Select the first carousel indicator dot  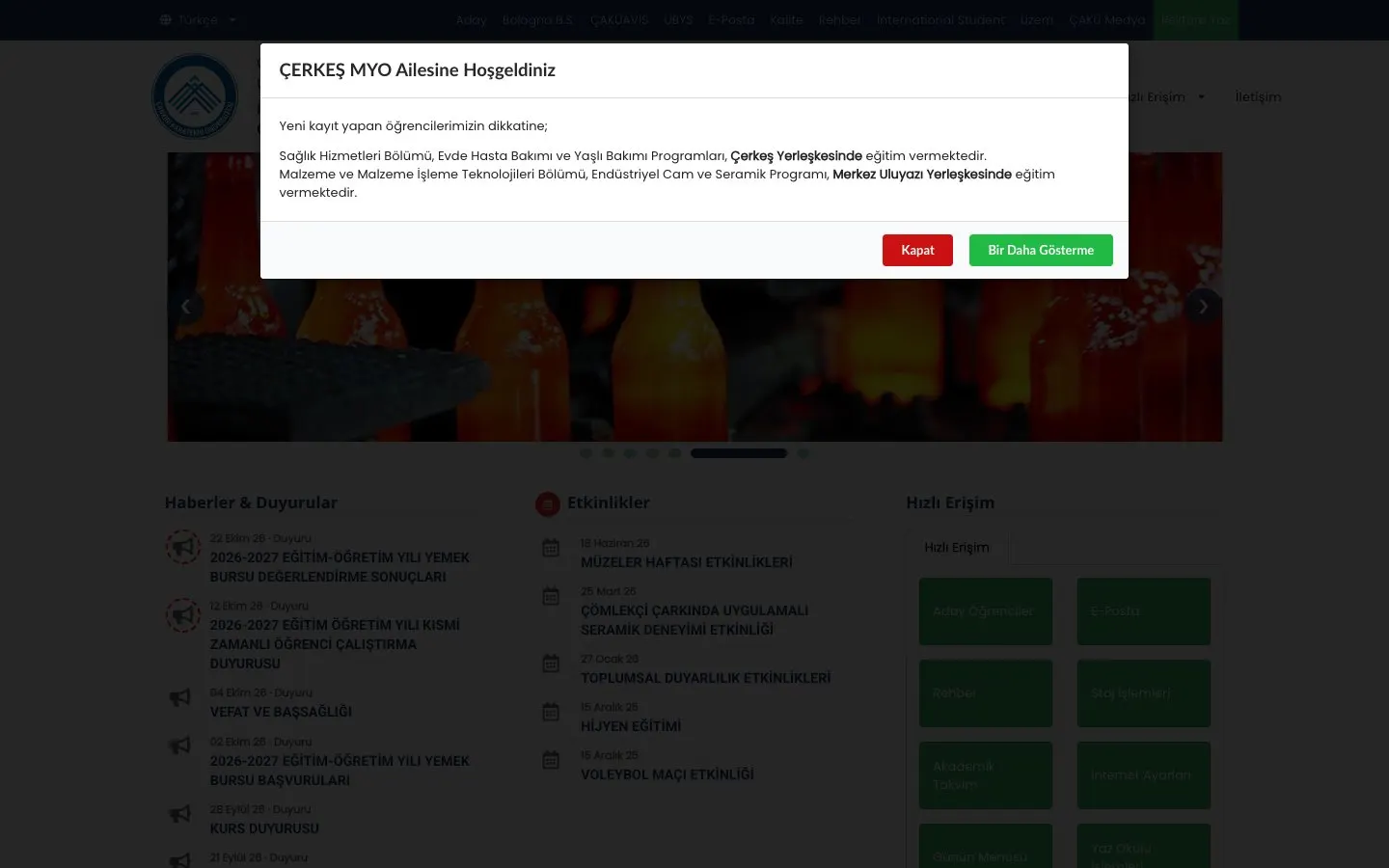click(x=586, y=453)
